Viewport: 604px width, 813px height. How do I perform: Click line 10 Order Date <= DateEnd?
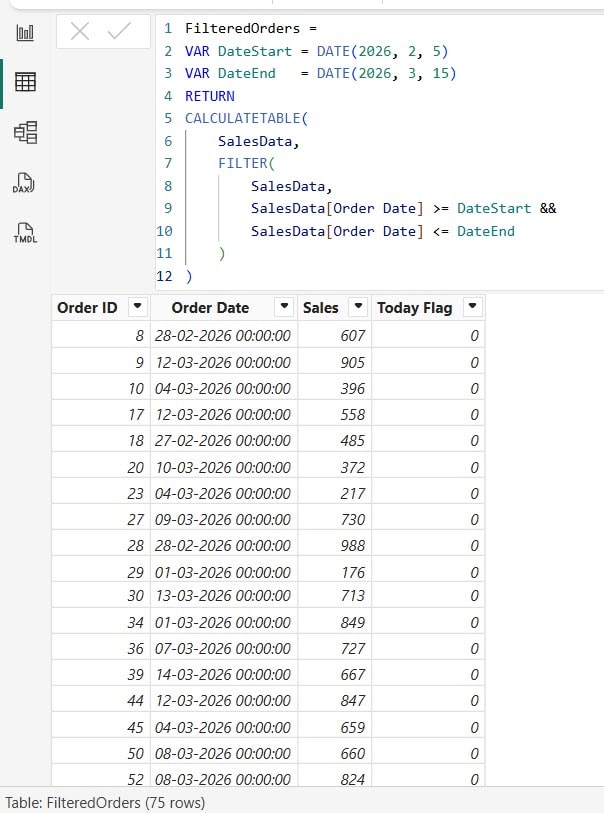[383, 231]
